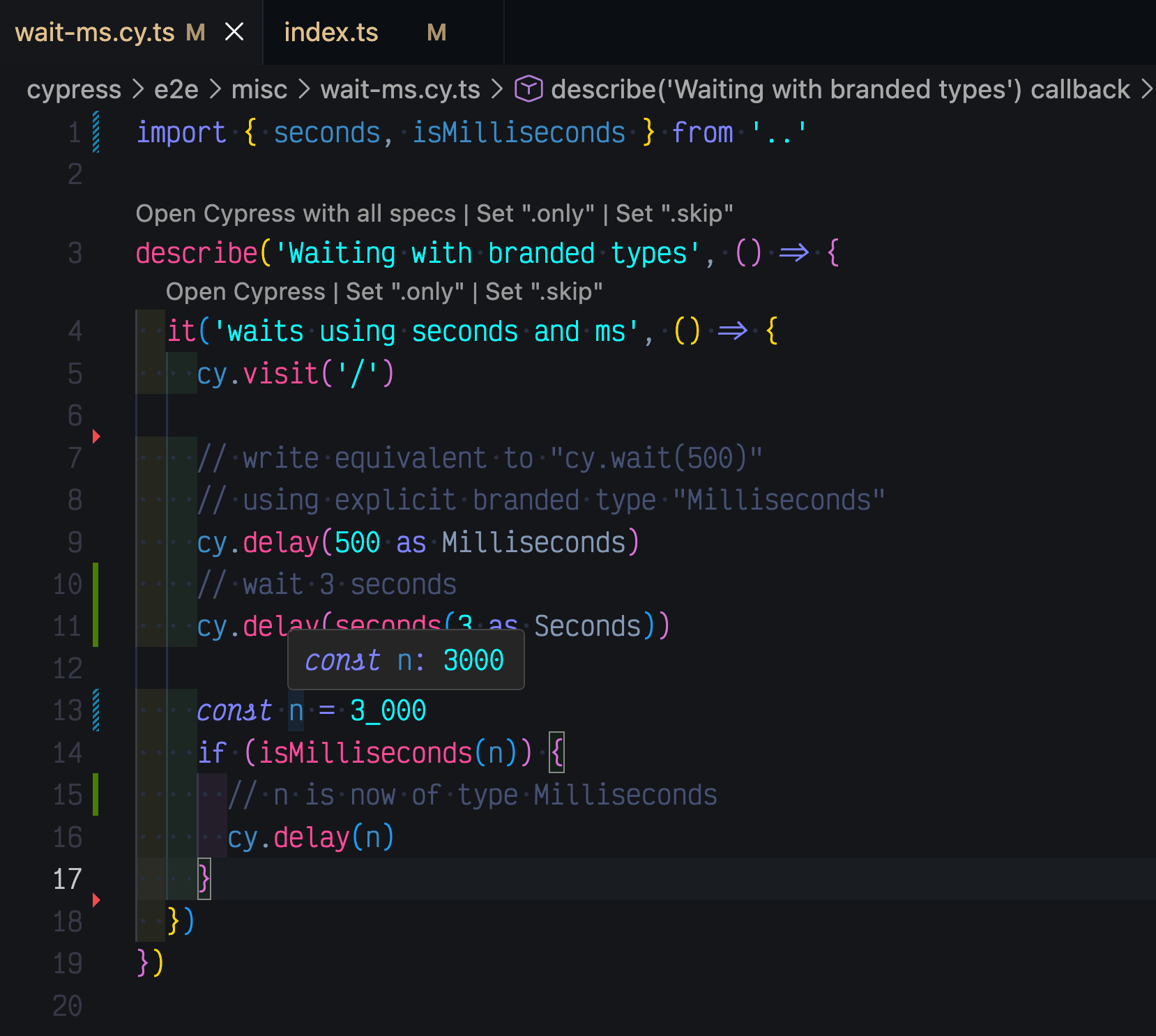Select the wait-ms.cy.ts editor tab

point(95,33)
